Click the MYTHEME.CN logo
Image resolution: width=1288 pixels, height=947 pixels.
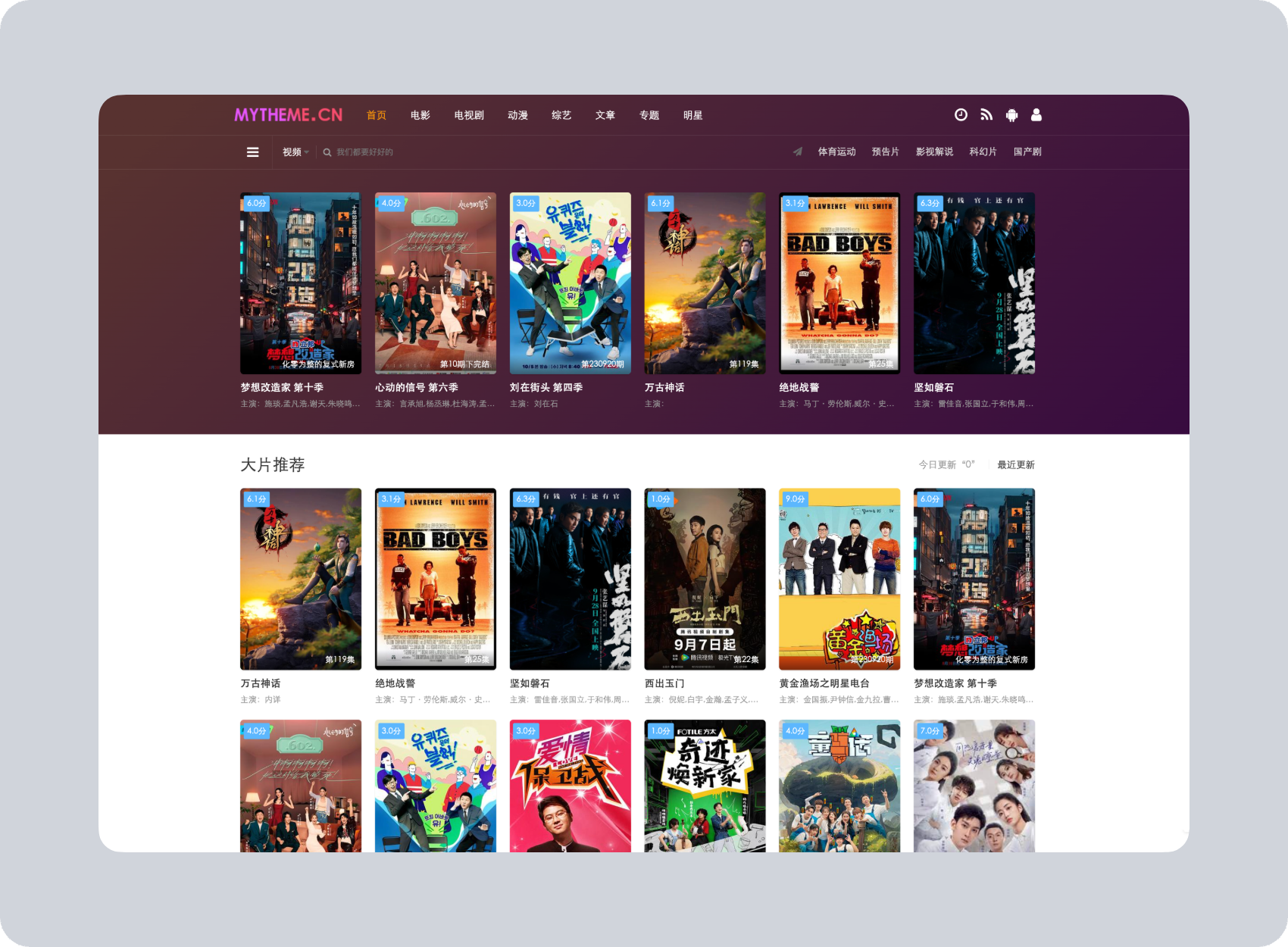tap(288, 115)
